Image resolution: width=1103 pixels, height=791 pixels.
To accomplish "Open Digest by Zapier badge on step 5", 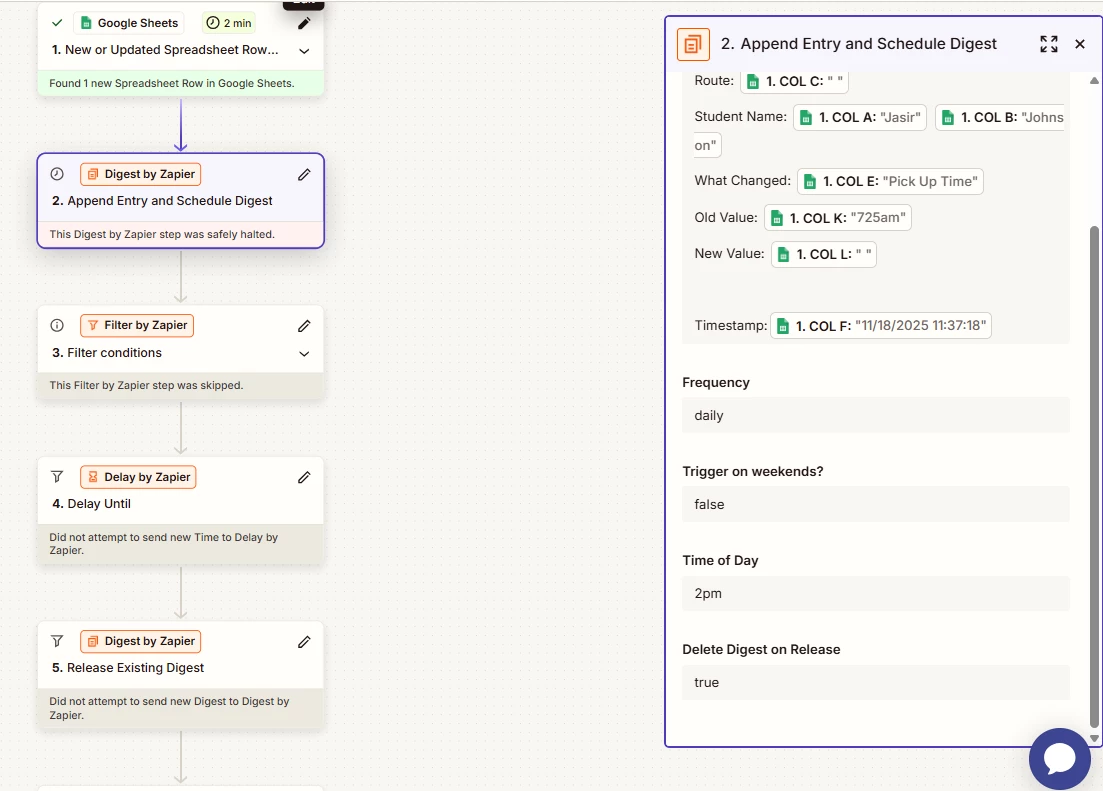I will coord(141,641).
